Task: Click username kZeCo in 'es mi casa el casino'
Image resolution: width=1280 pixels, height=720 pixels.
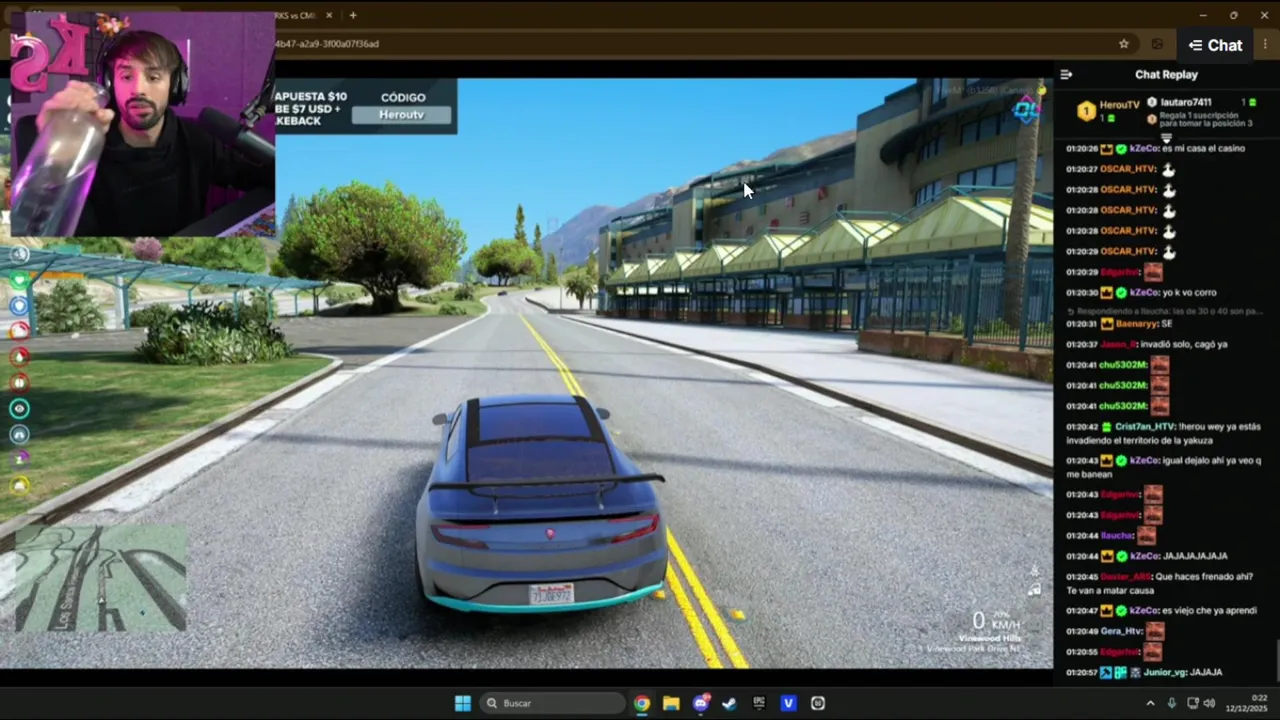Action: pos(1144,148)
